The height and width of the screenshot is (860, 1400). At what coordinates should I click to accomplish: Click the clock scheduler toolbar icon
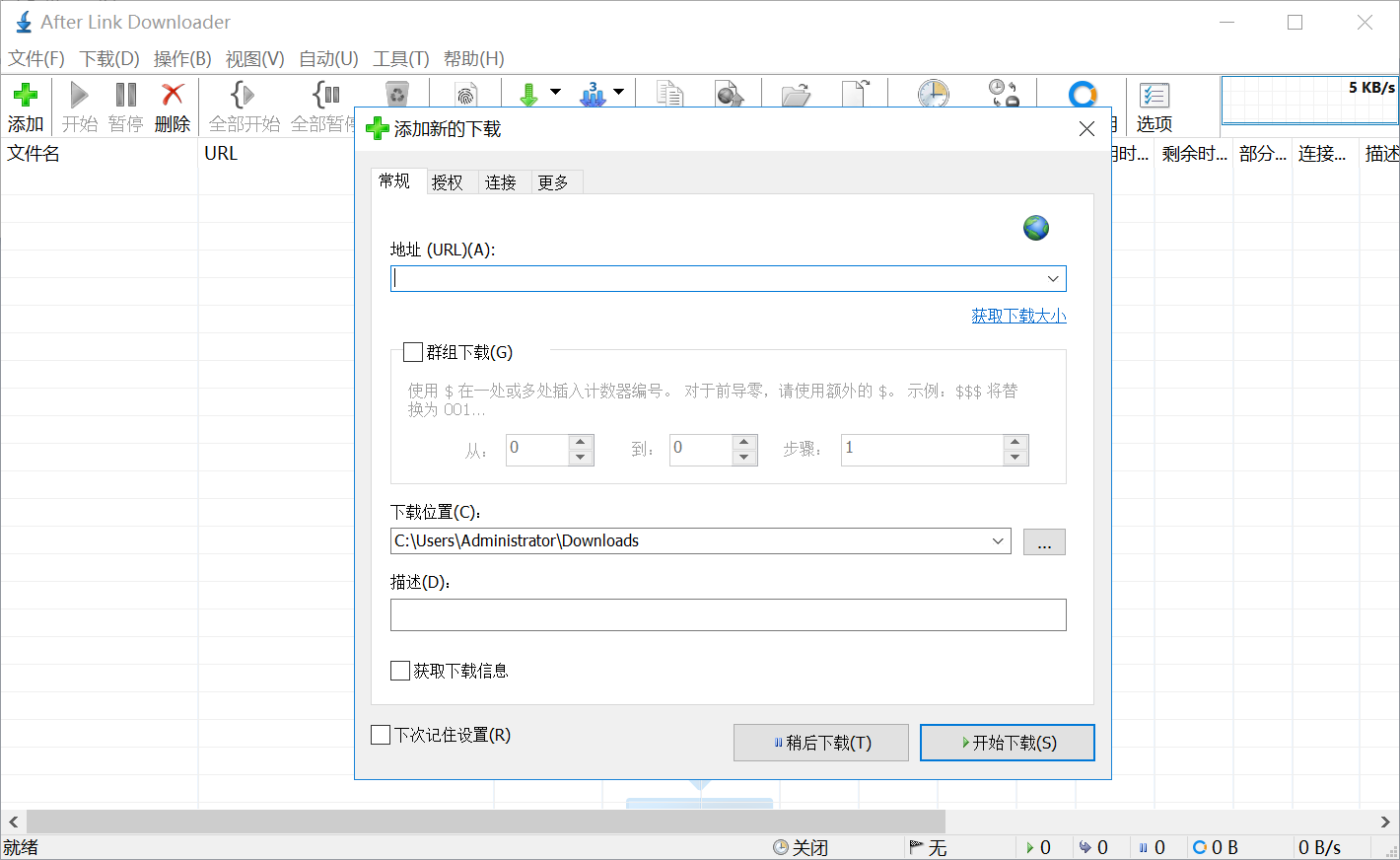coord(933,94)
